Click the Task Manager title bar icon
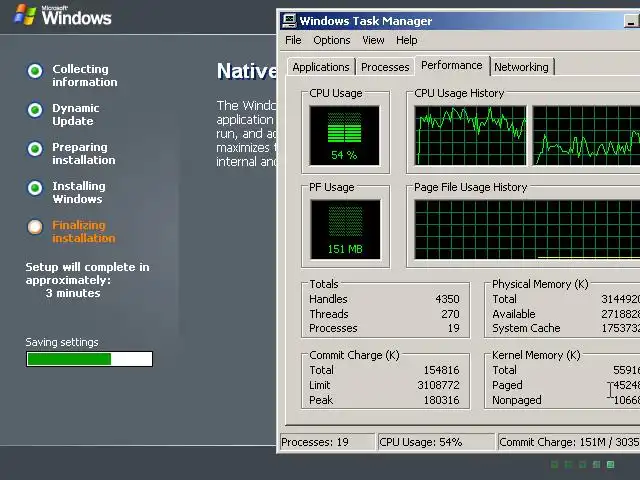 (289, 20)
